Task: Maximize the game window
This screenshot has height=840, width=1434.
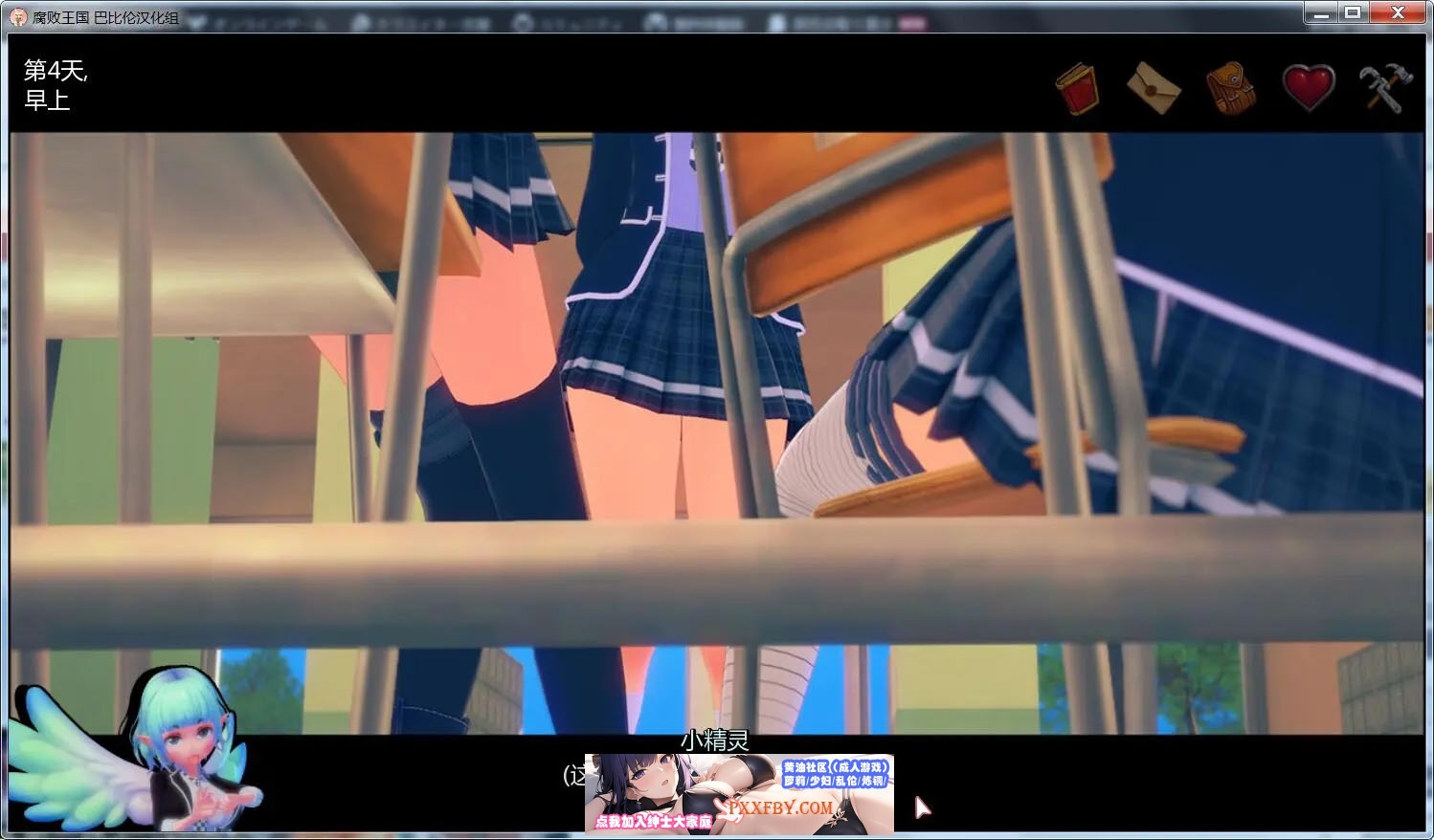Action: pos(1353,13)
